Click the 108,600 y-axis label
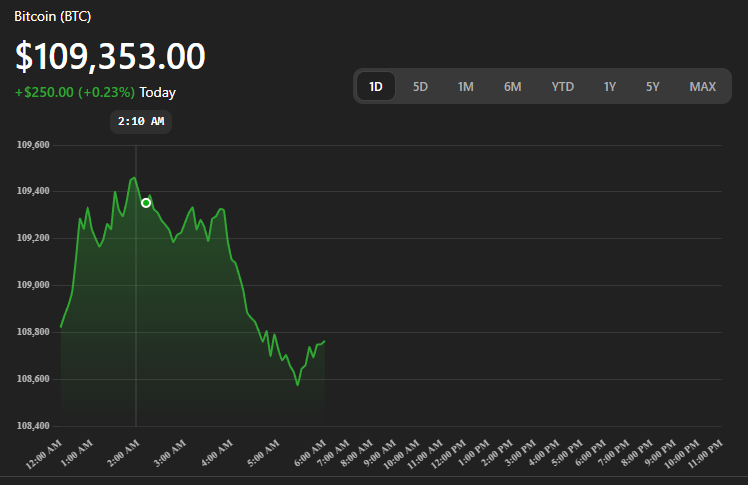The height and width of the screenshot is (485, 748). 33,379
